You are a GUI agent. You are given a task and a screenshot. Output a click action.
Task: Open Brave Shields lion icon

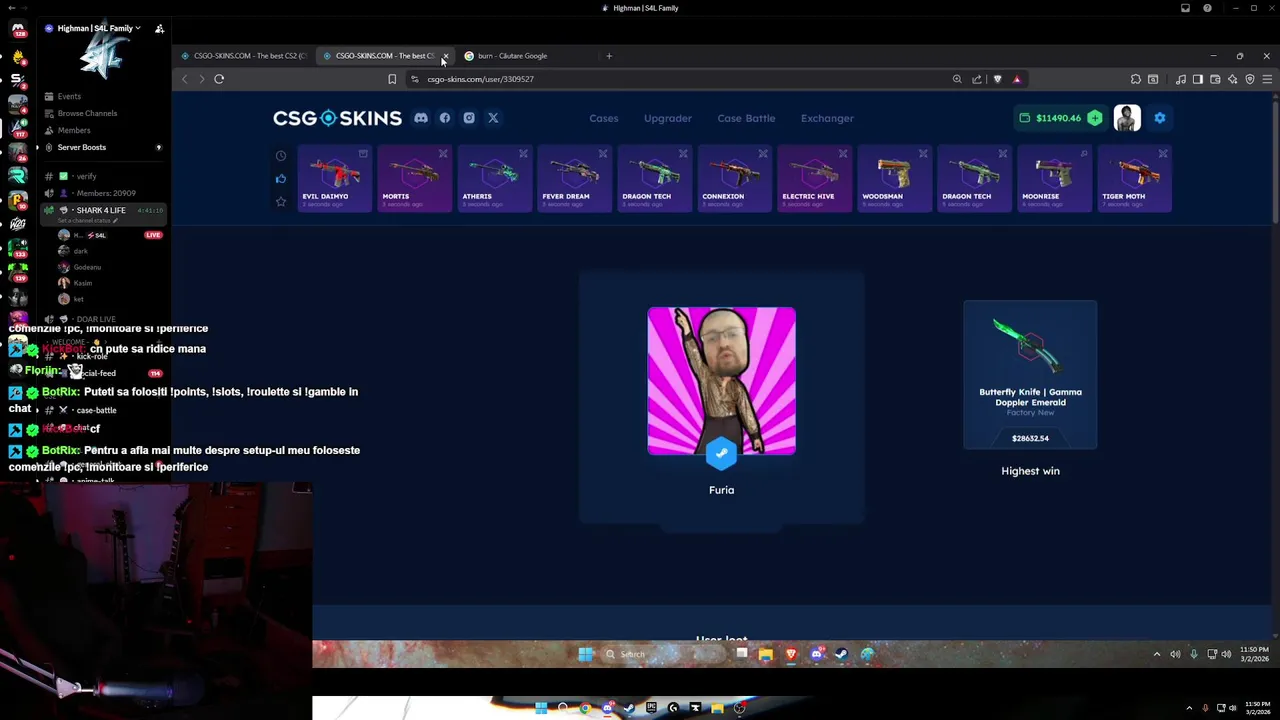[x=997, y=79]
